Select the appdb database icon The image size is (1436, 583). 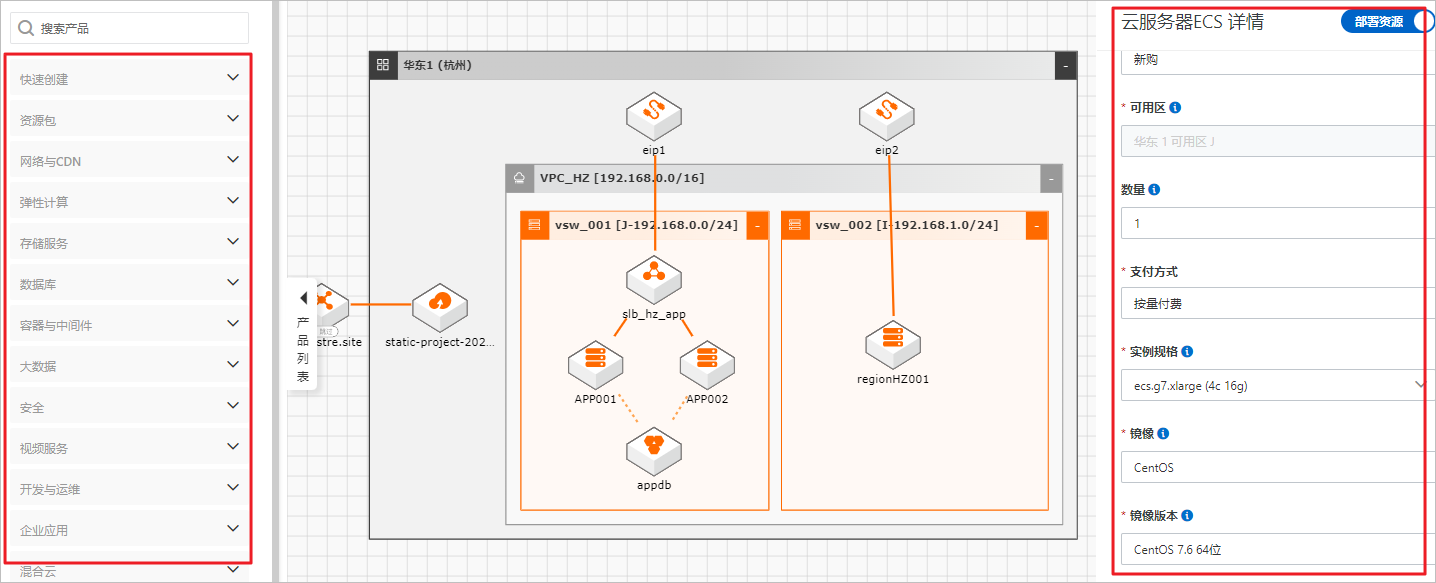[654, 450]
